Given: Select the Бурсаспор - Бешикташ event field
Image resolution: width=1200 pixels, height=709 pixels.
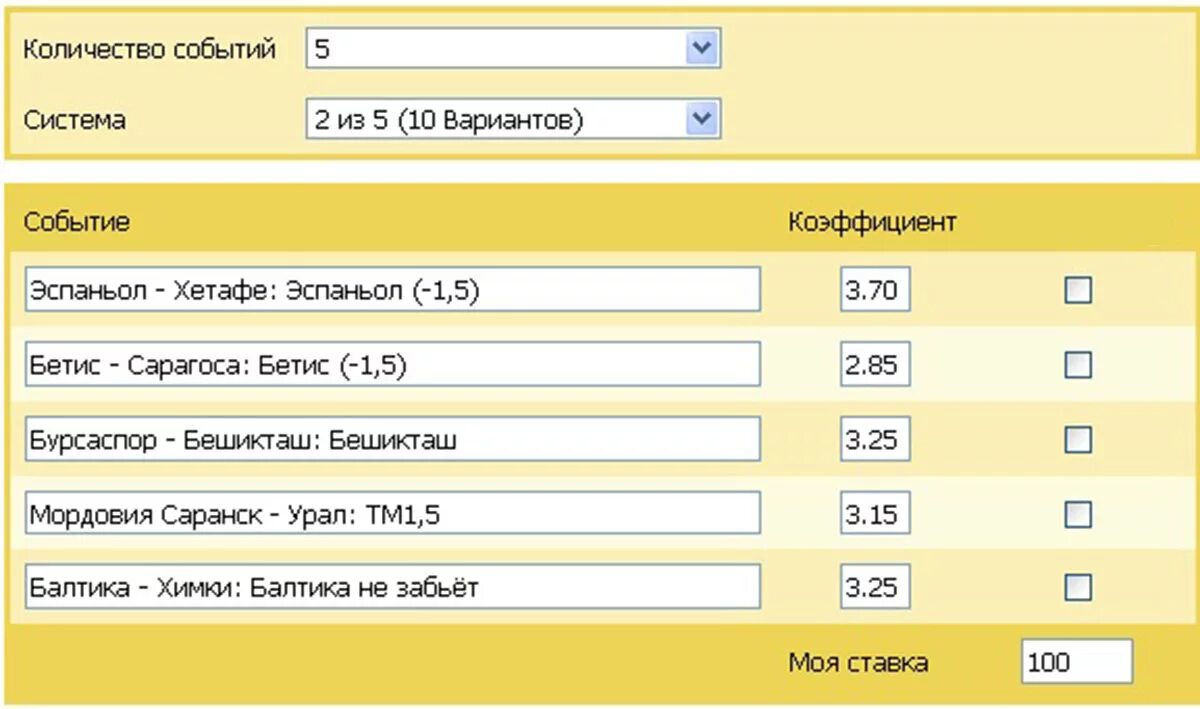Looking at the screenshot, I should coord(392,439).
